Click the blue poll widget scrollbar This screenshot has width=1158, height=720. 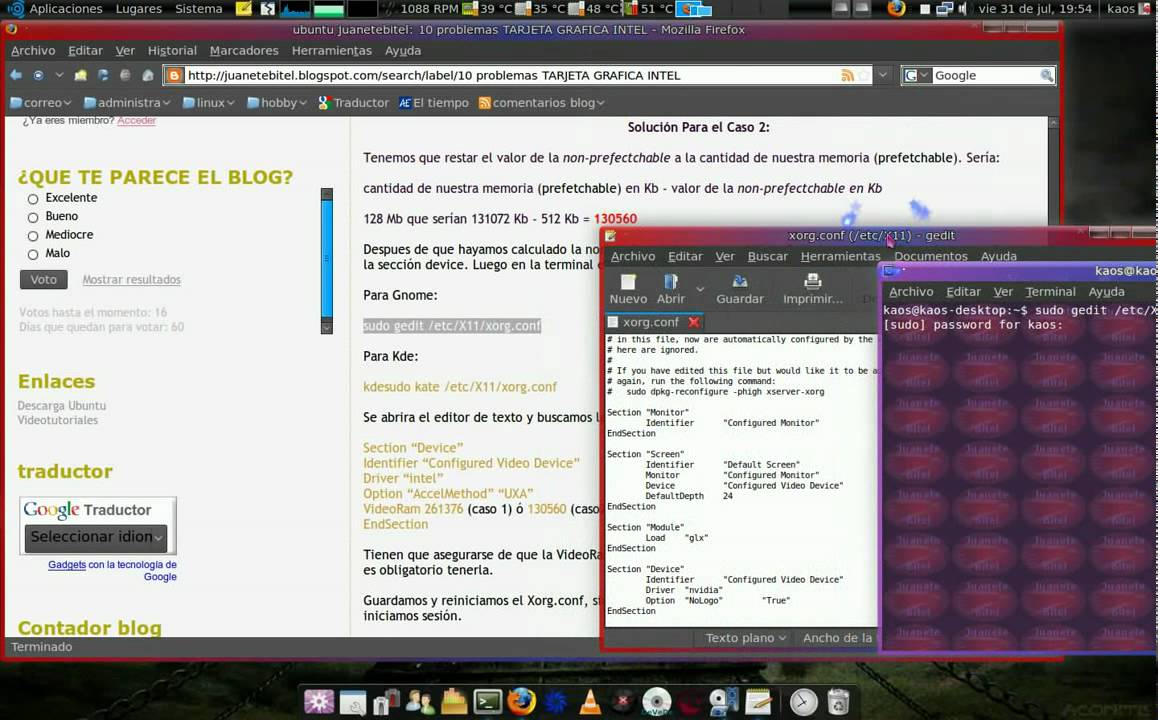[x=326, y=261]
